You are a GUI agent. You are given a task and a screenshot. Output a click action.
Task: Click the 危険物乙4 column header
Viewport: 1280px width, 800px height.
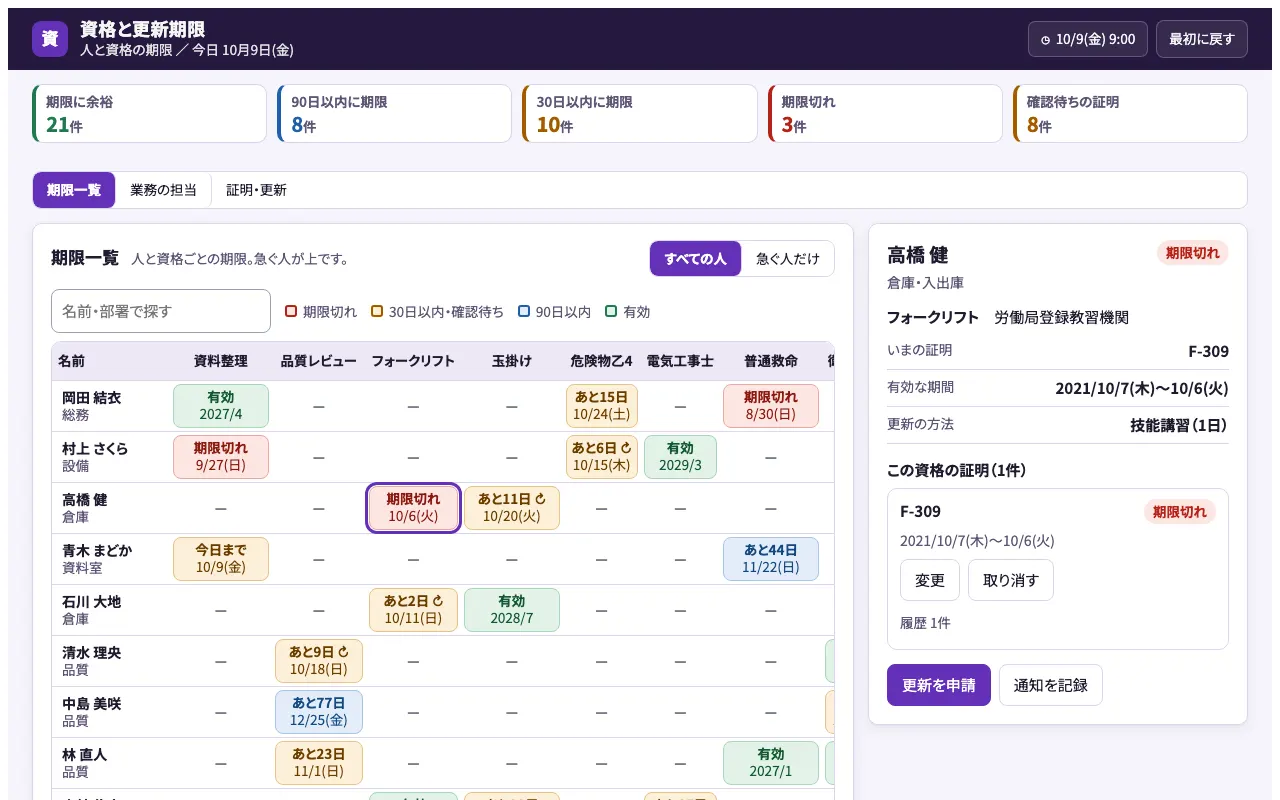[x=602, y=361]
